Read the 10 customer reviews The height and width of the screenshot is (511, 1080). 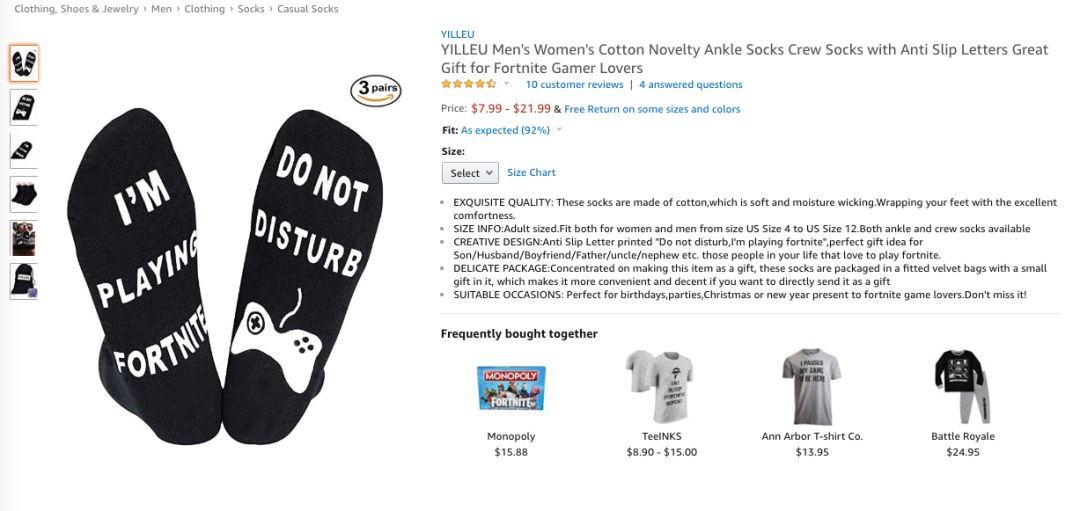pyautogui.click(x=574, y=85)
